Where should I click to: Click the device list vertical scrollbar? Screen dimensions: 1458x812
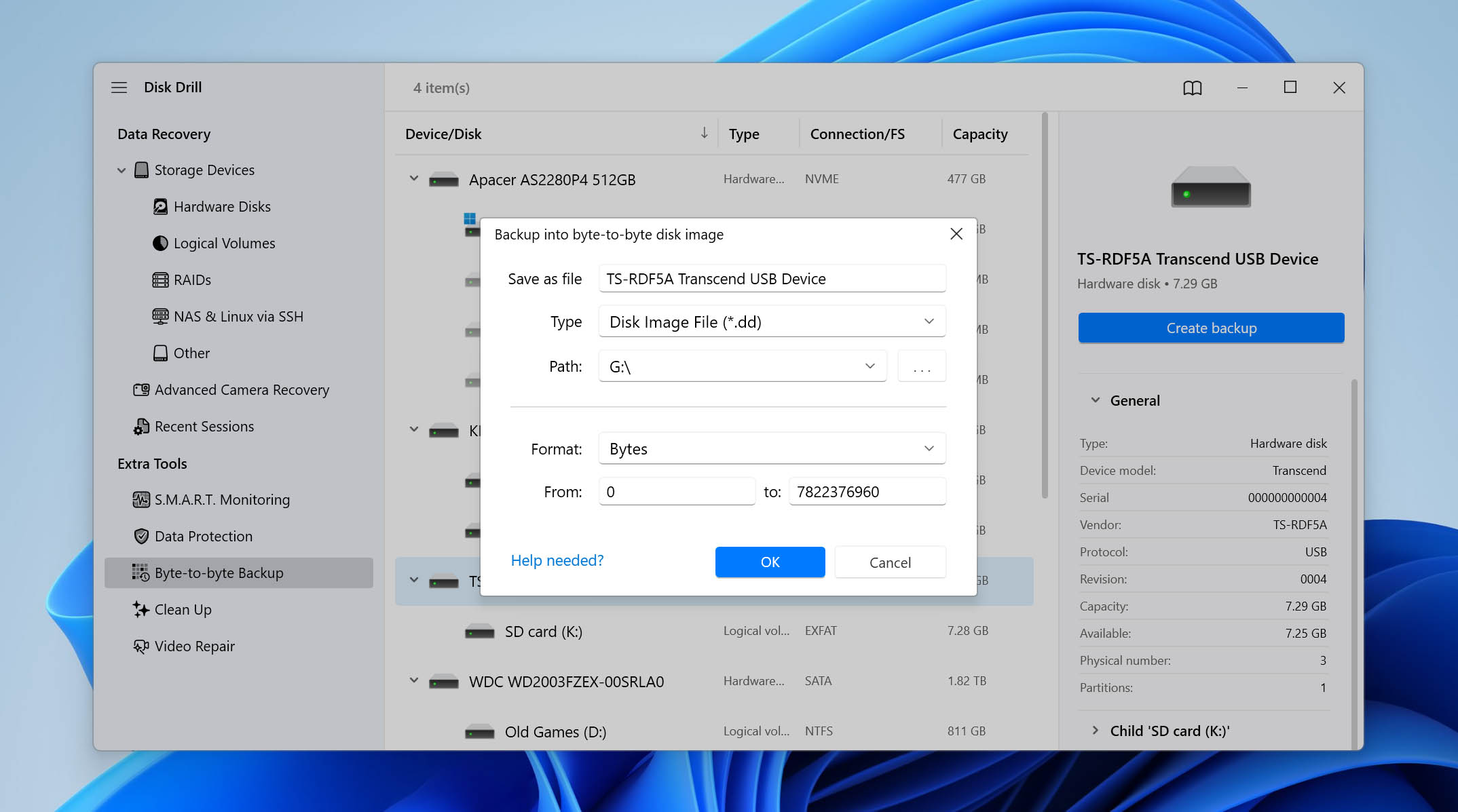pyautogui.click(x=1045, y=305)
